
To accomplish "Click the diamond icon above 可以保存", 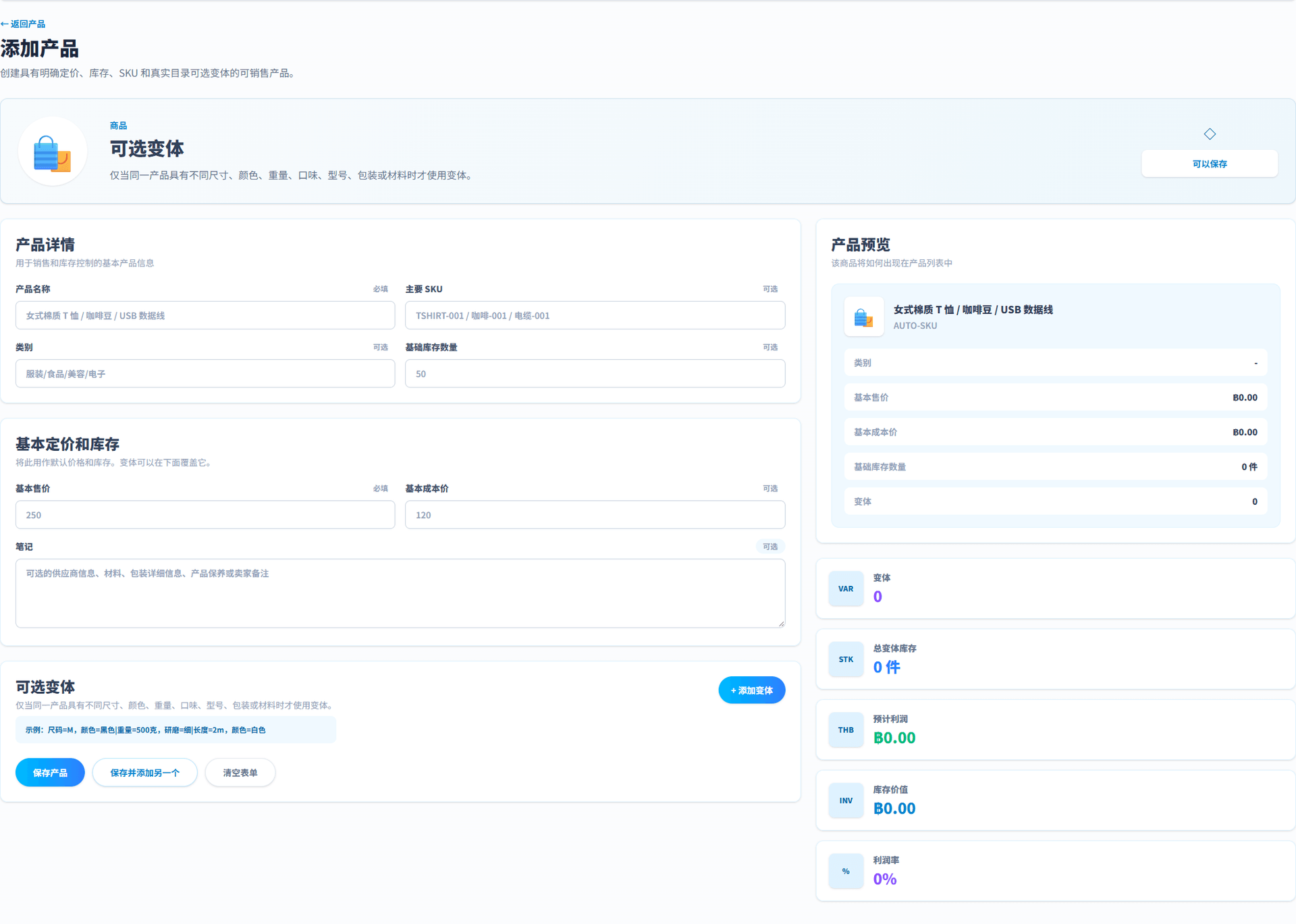I will coord(1210,134).
